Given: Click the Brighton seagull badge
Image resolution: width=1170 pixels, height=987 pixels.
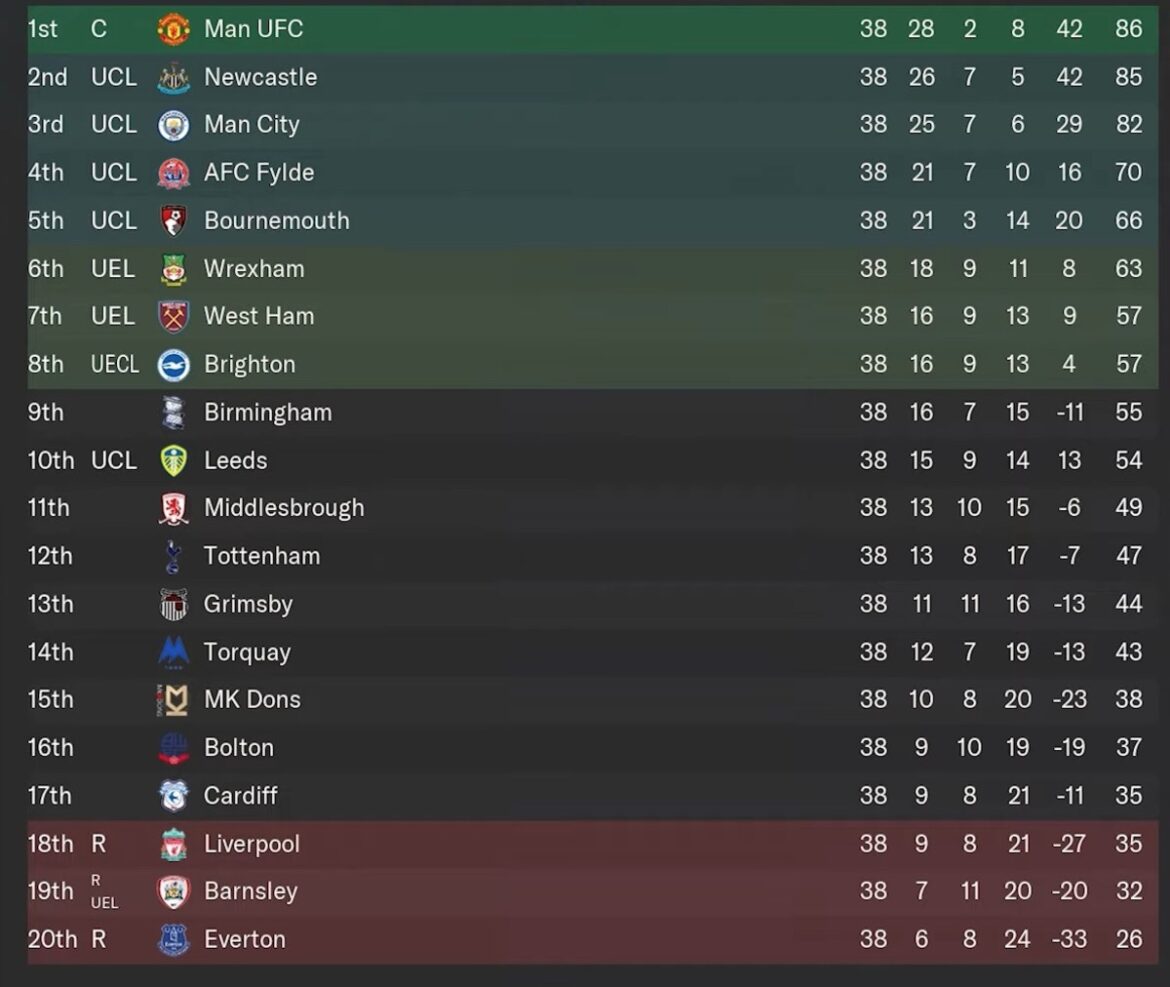Looking at the screenshot, I should (172, 364).
